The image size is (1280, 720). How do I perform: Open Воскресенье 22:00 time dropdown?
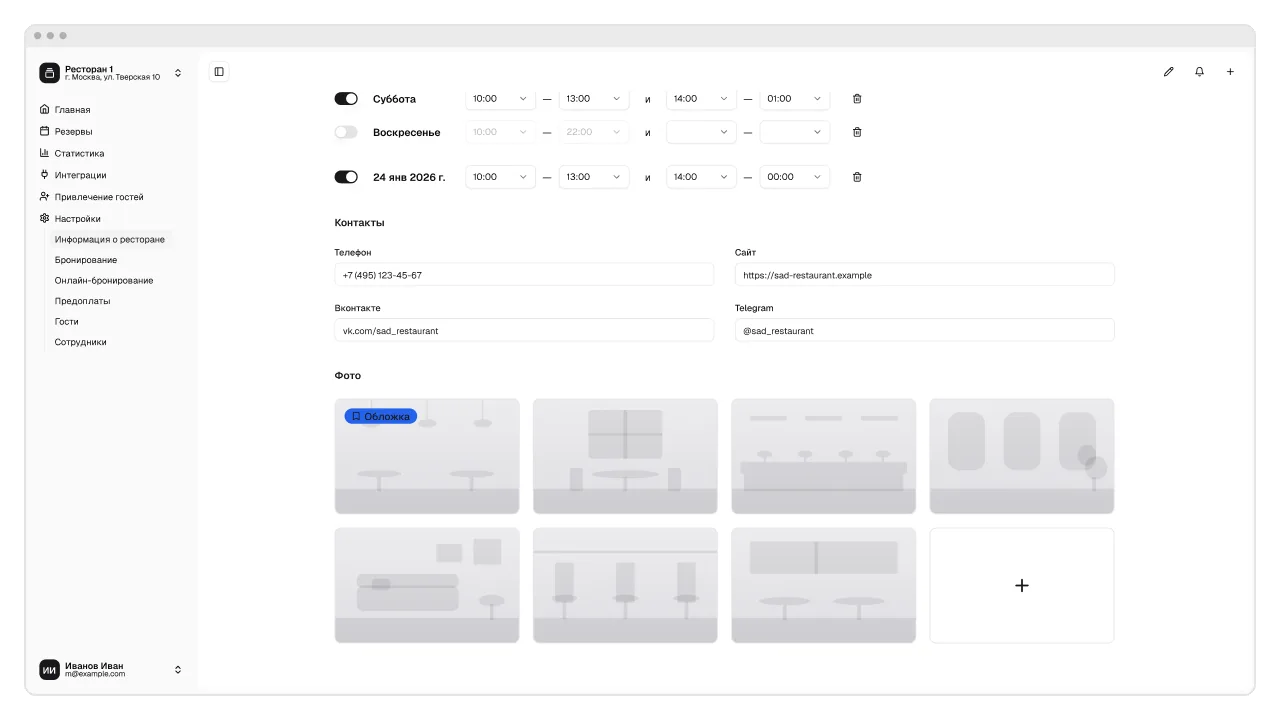(x=594, y=132)
